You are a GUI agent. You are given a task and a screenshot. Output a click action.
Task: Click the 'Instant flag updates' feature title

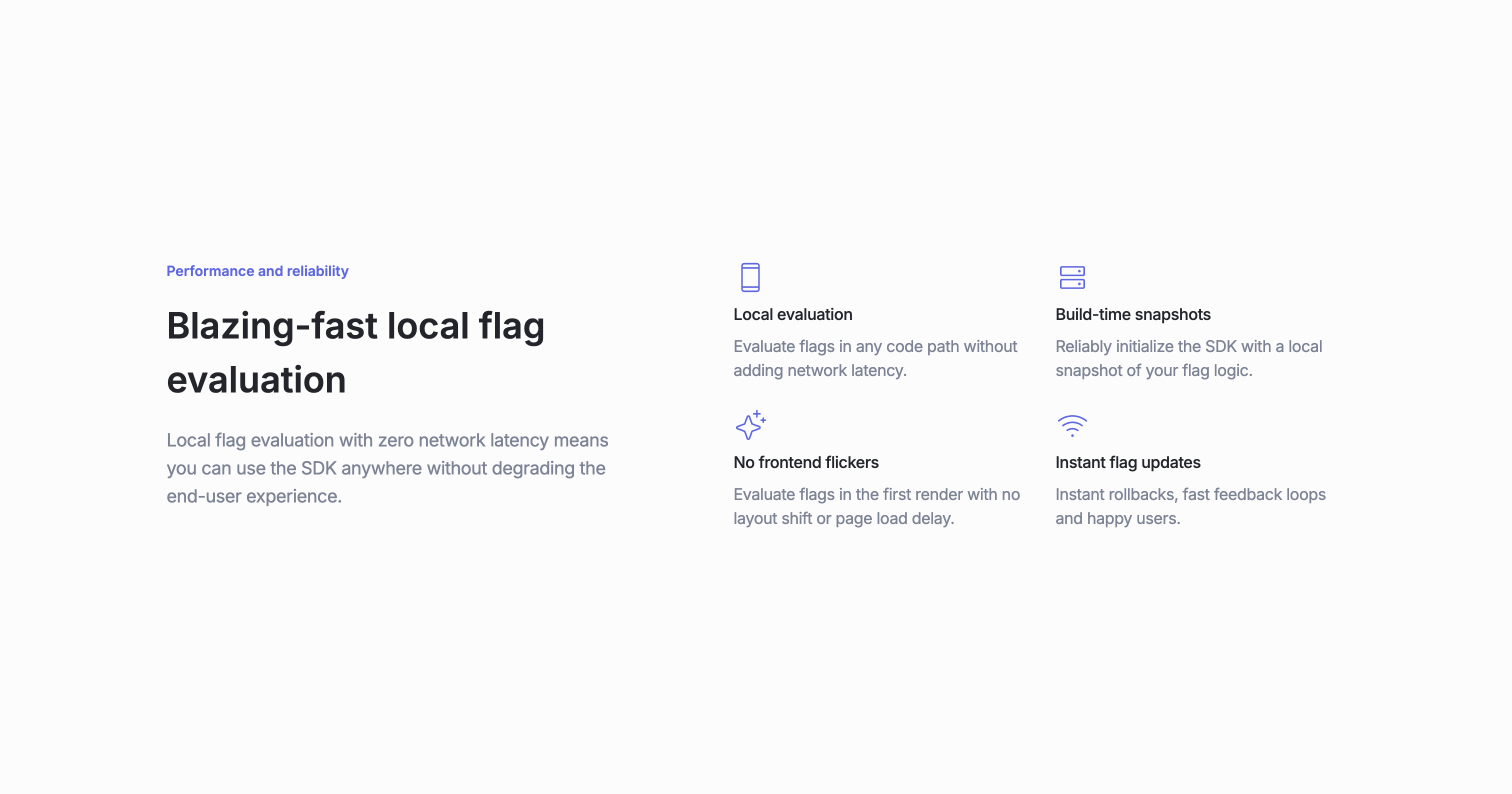1128,462
